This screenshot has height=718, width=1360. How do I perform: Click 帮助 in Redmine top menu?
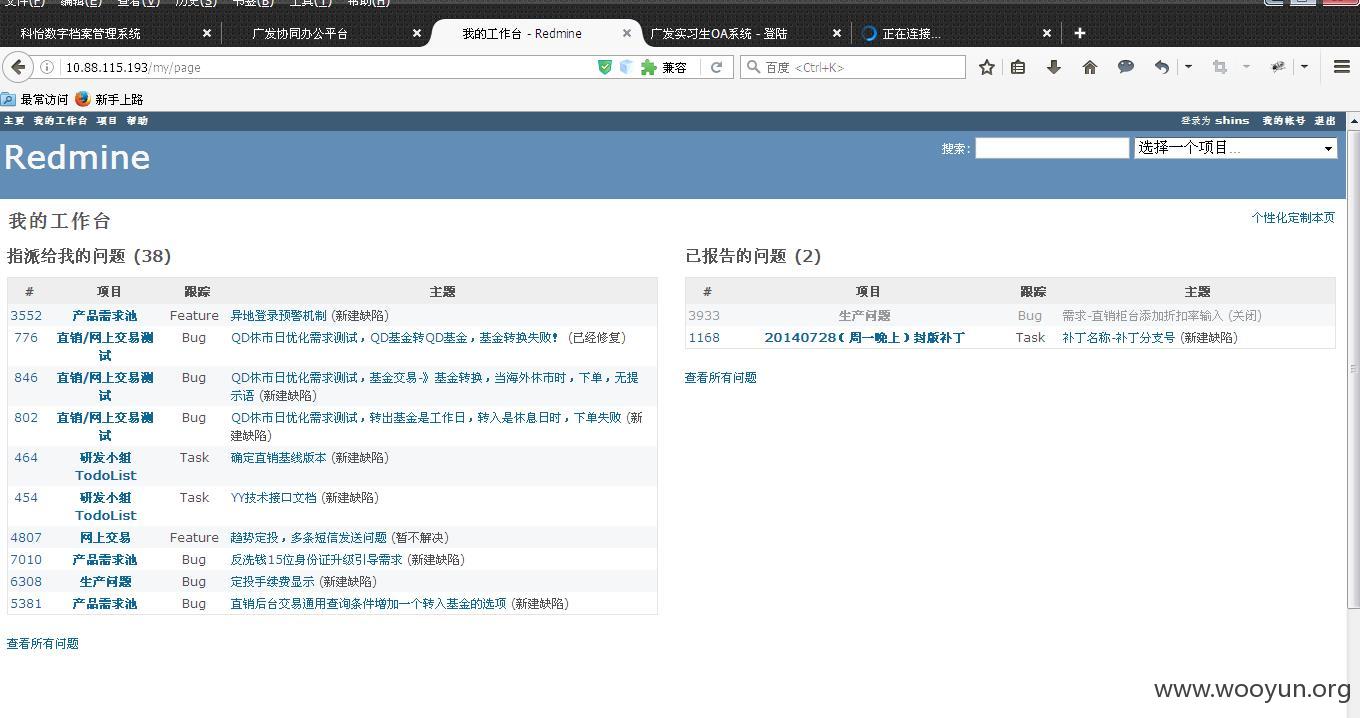[137, 120]
